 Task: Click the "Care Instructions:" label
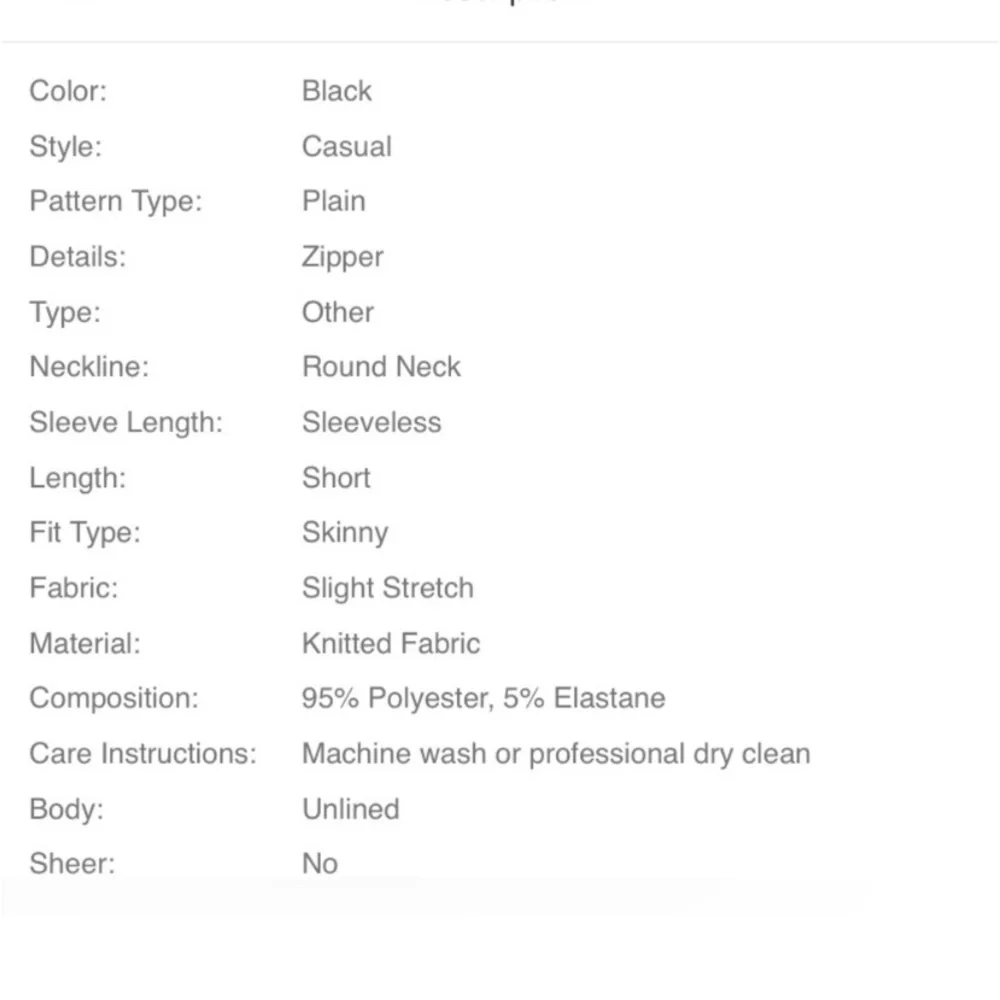(143, 753)
